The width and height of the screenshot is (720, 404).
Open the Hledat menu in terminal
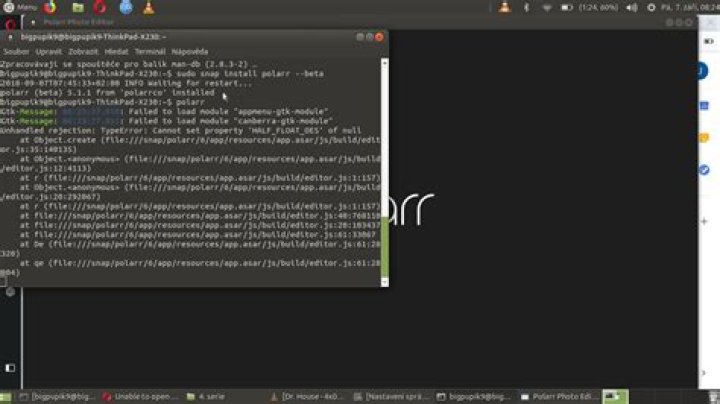[116, 52]
